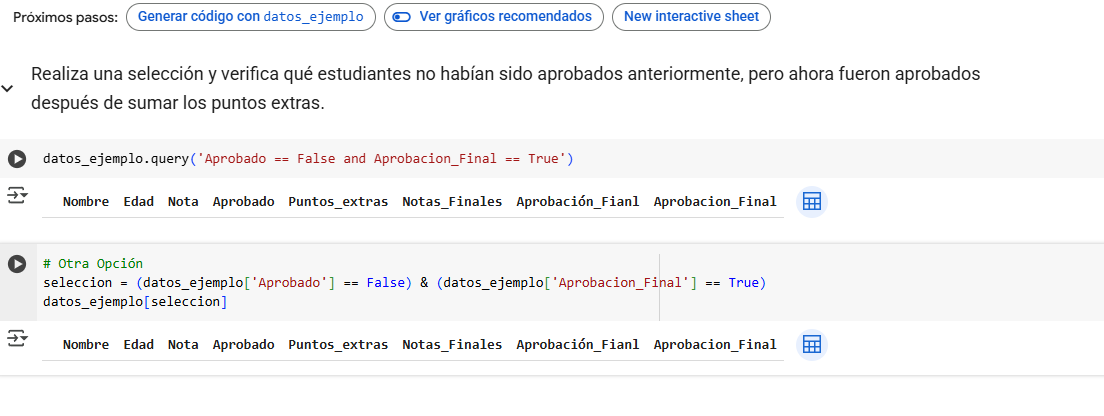Convert second output table to interactive table
This screenshot has width=1104, height=416.
(x=812, y=344)
